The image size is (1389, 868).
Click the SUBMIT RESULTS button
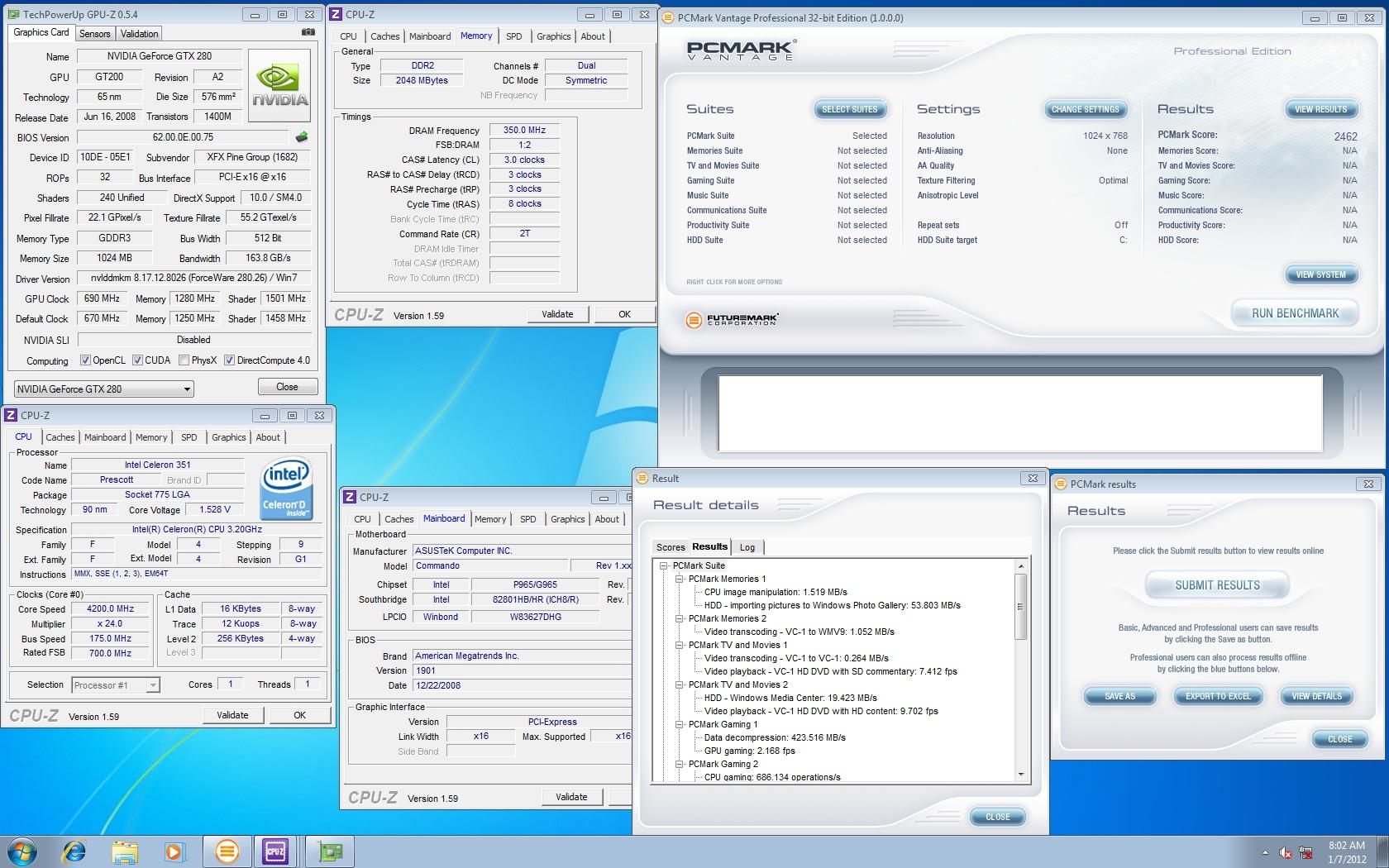coord(1217,585)
